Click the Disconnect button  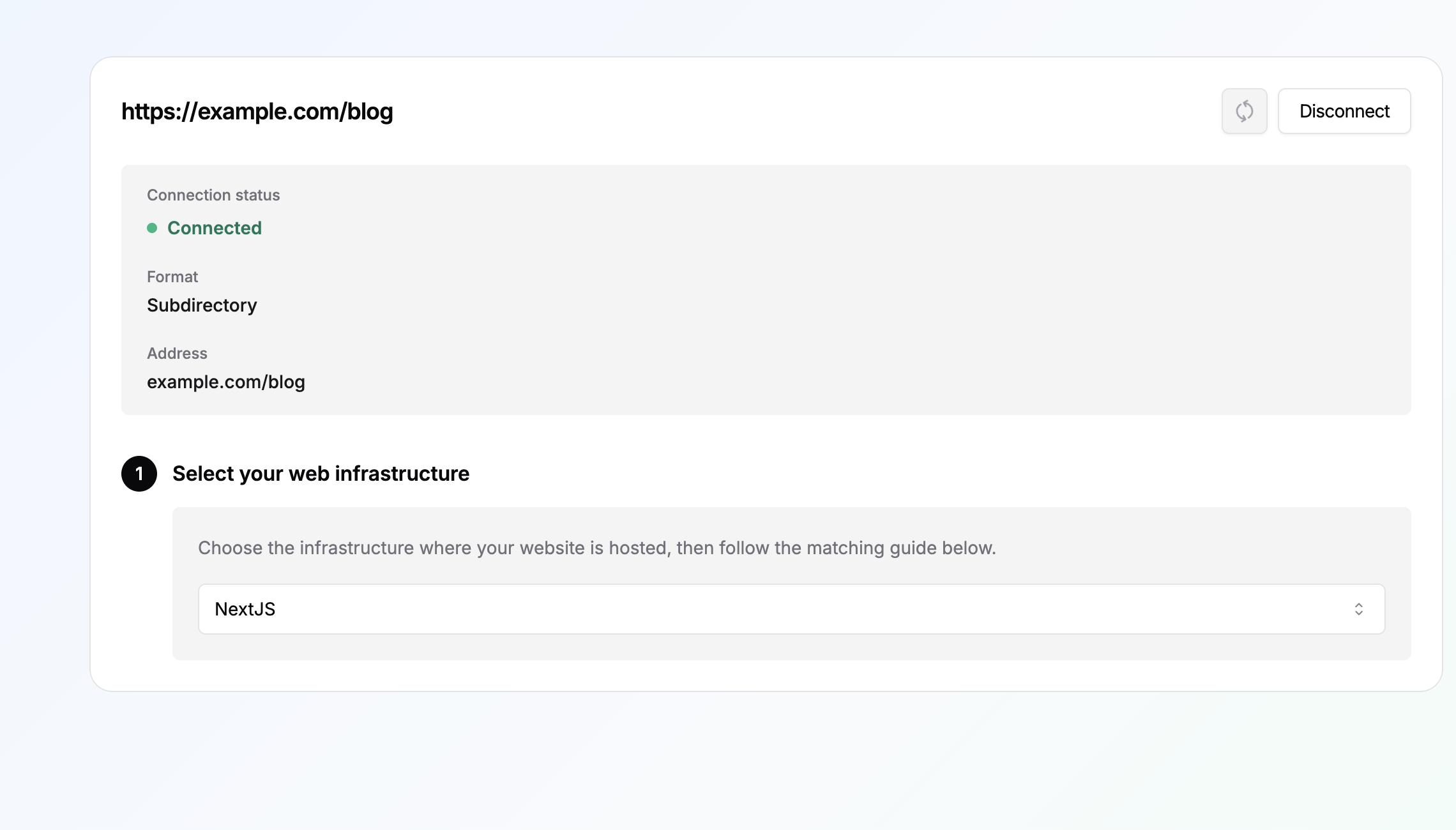tap(1344, 111)
